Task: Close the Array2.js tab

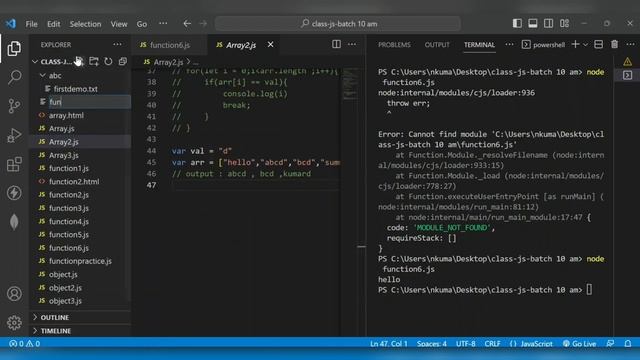Action: 270,44
